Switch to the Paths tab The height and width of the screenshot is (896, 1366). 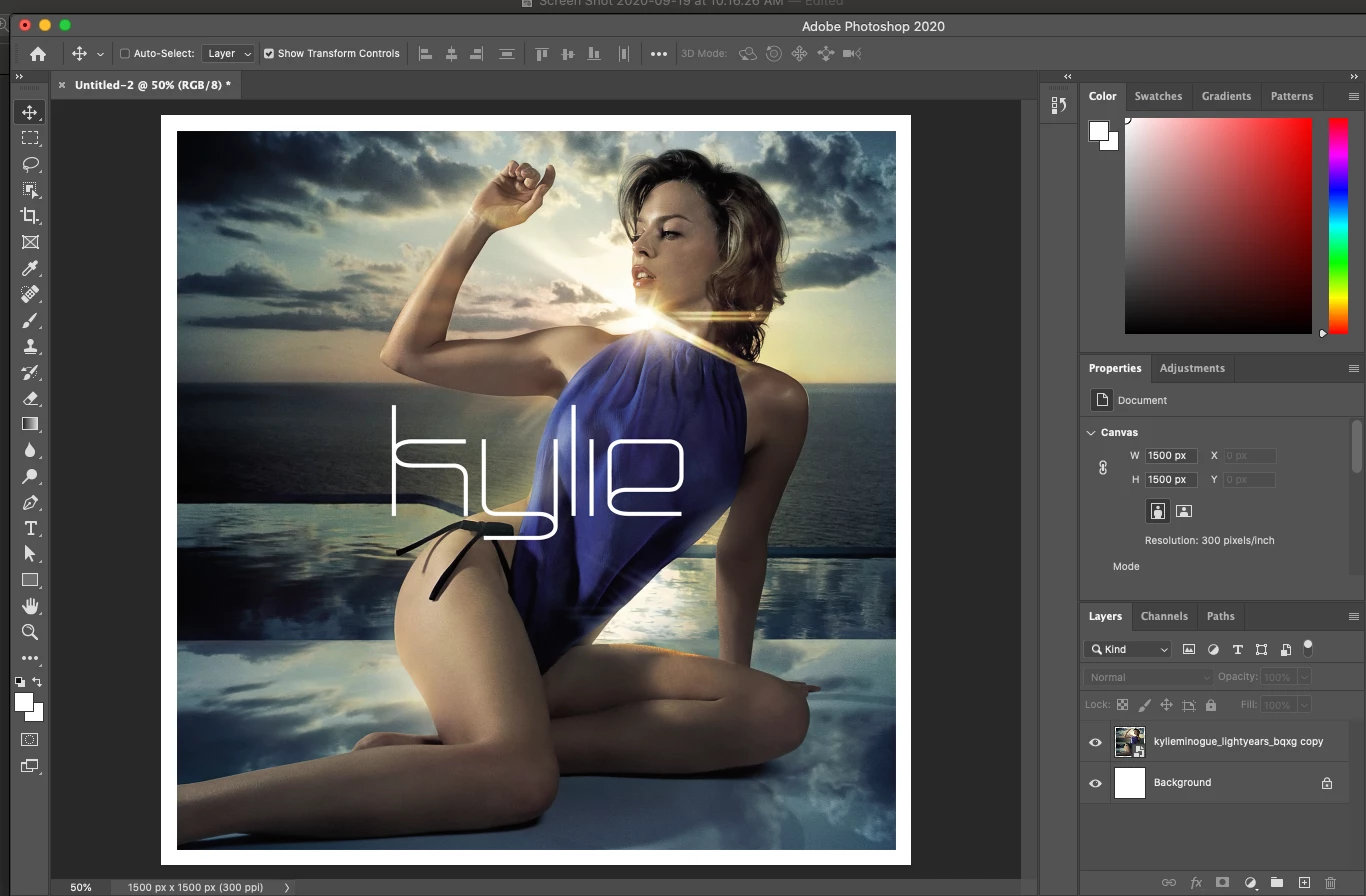[x=1220, y=616]
